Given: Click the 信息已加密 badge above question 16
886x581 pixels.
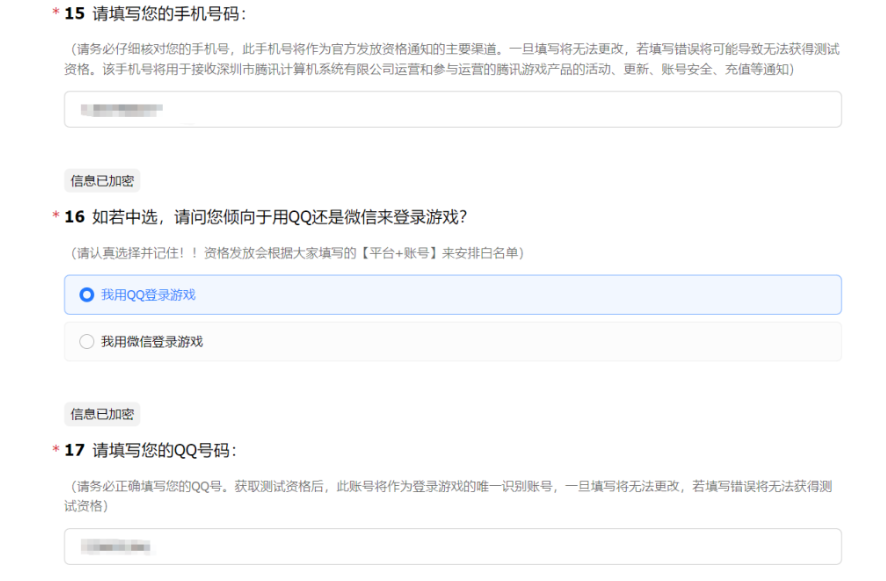Looking at the screenshot, I should pos(102,181).
